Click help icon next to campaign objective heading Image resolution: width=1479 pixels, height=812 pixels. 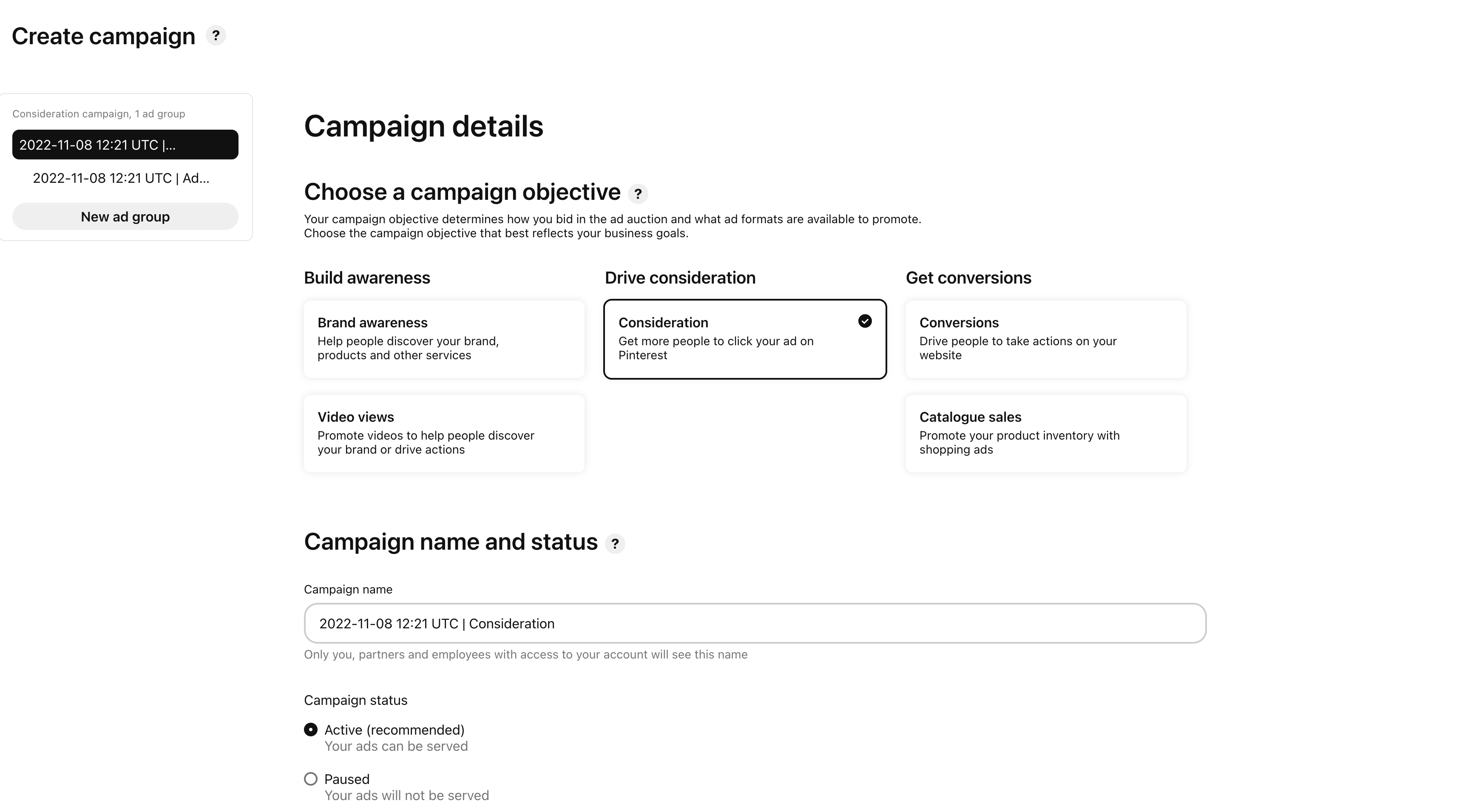(637, 194)
